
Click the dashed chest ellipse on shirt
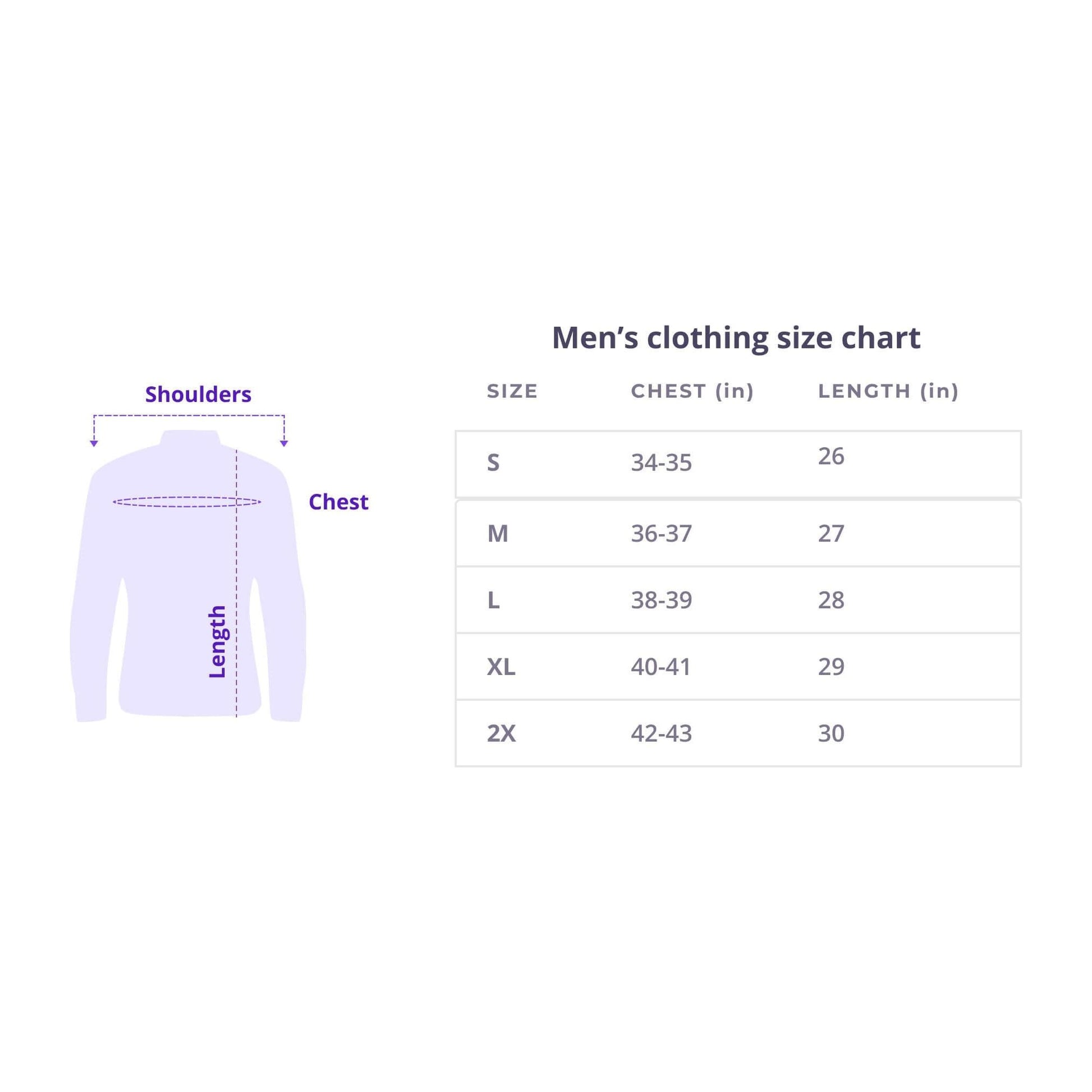coord(186,501)
